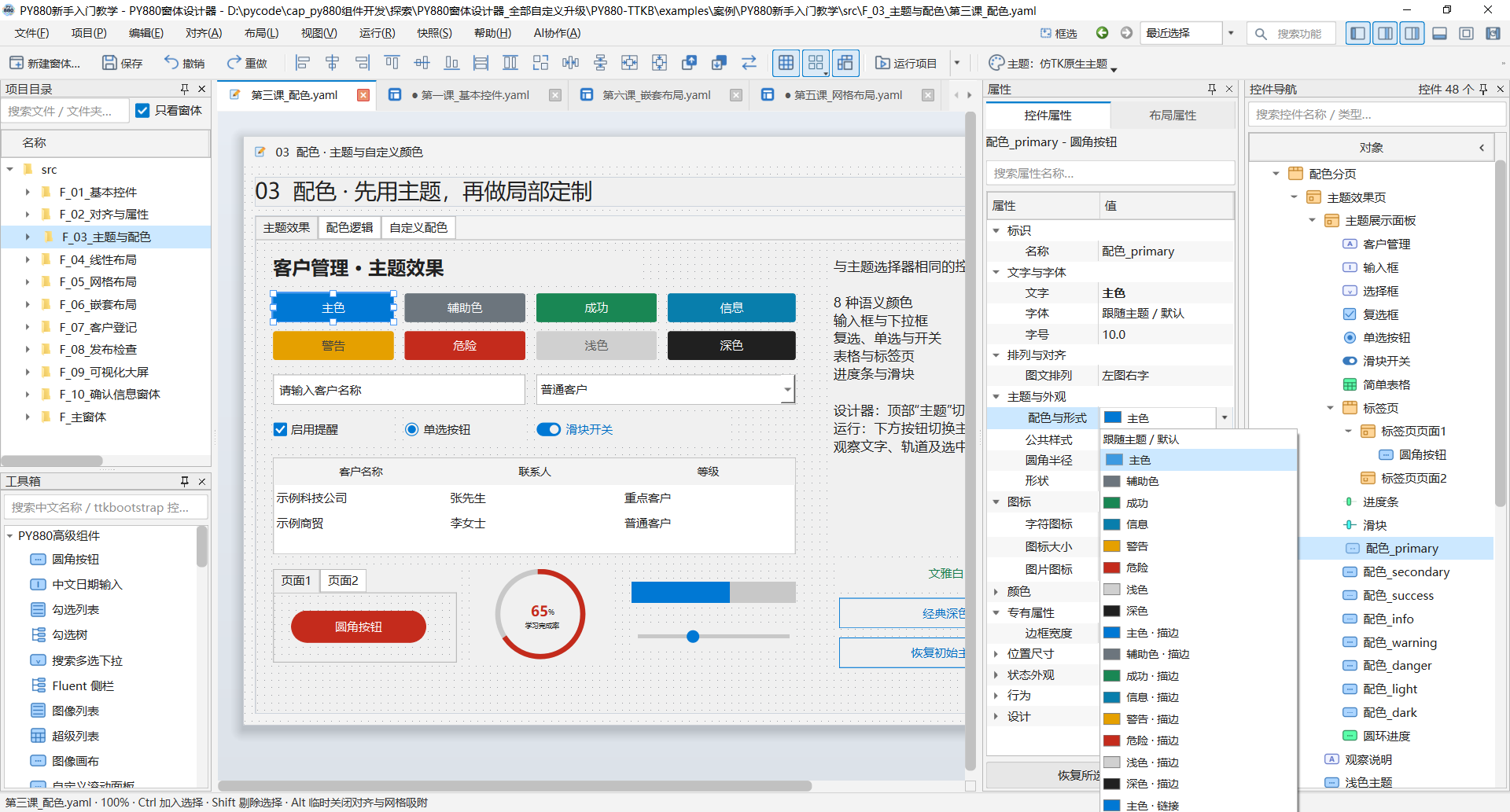Switch to the 布局属性 tab
The image size is (1510, 812).
pos(1173,115)
